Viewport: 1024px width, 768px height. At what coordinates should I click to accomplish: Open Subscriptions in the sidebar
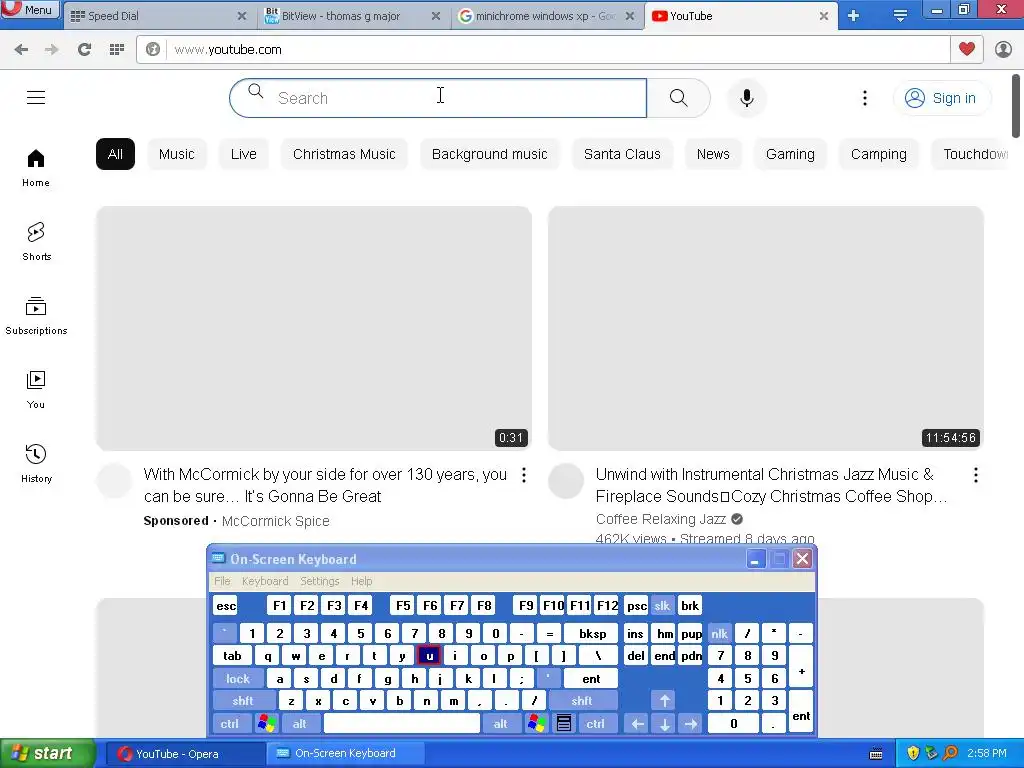click(x=36, y=316)
